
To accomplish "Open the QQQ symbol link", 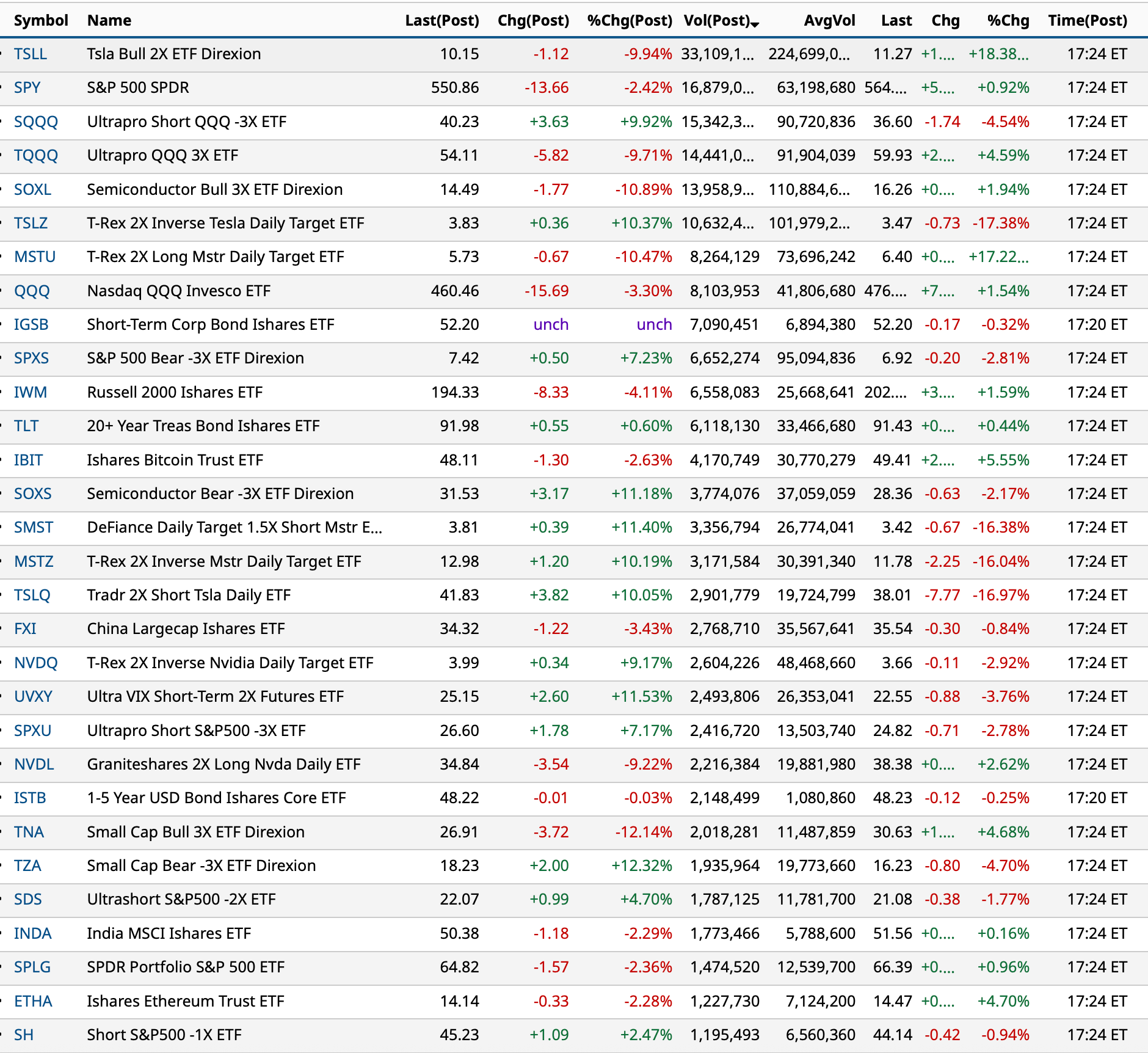I will (32, 291).
